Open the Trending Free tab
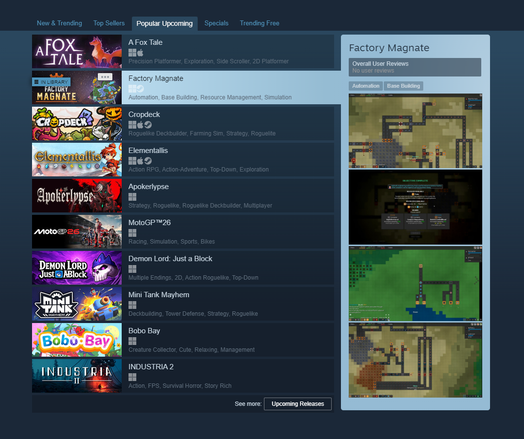 coord(259,23)
